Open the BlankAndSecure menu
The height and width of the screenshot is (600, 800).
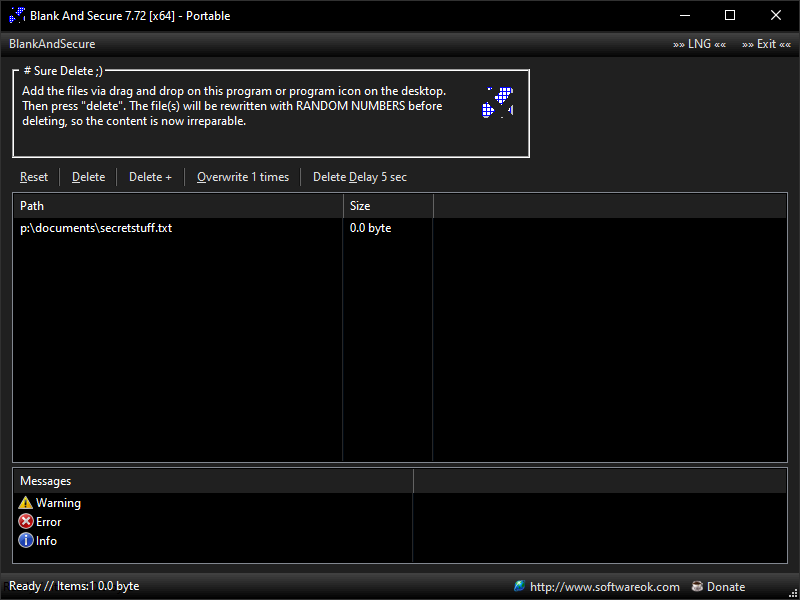[52, 44]
